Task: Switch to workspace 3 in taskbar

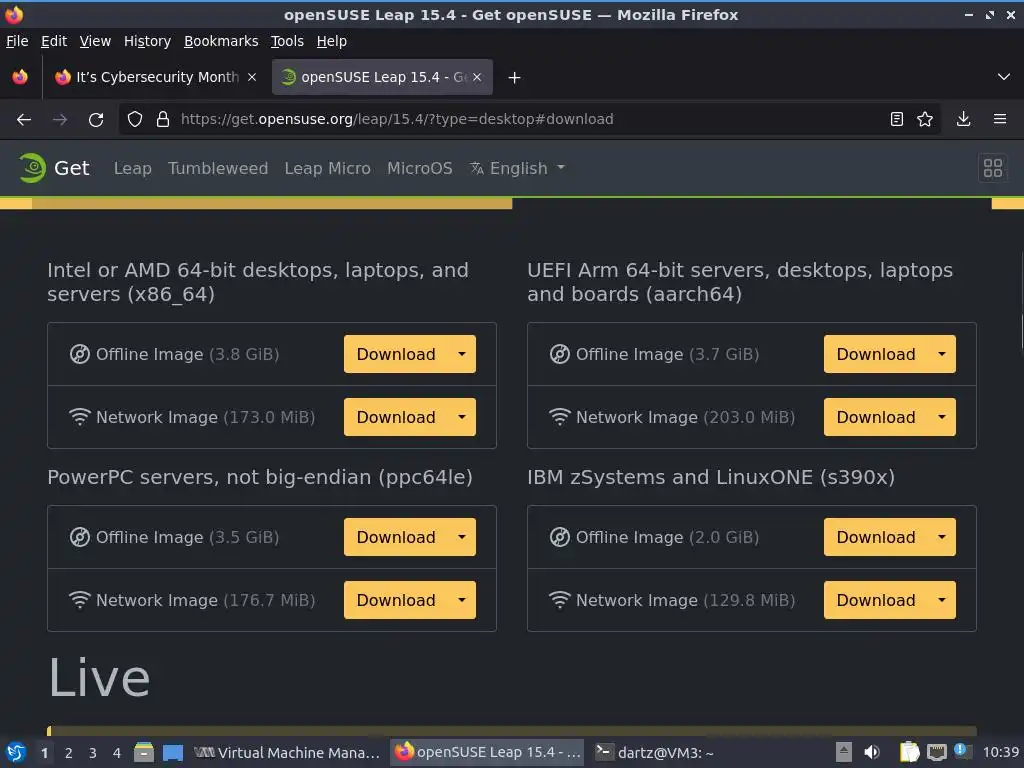Action: coord(93,753)
